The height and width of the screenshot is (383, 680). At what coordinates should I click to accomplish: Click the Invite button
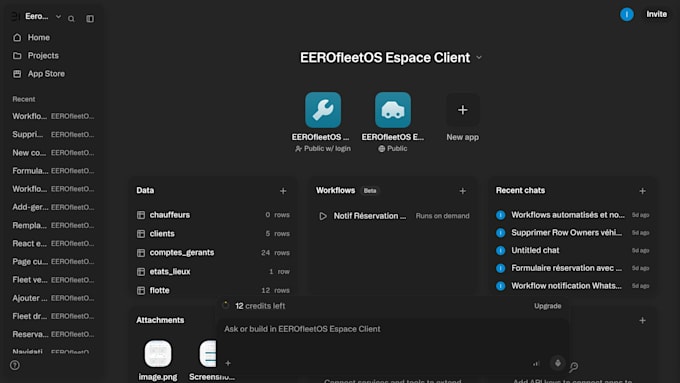point(656,14)
